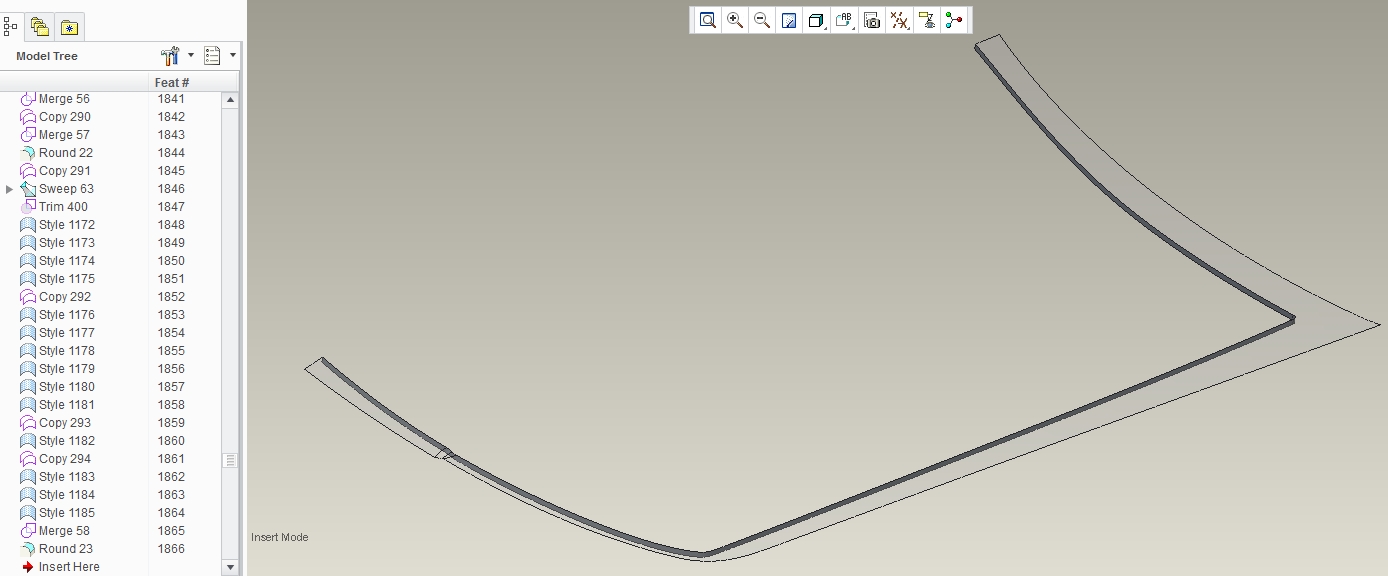Select the Style 1175 feature icon
Viewport: 1388px width, 576px height.
click(x=28, y=279)
